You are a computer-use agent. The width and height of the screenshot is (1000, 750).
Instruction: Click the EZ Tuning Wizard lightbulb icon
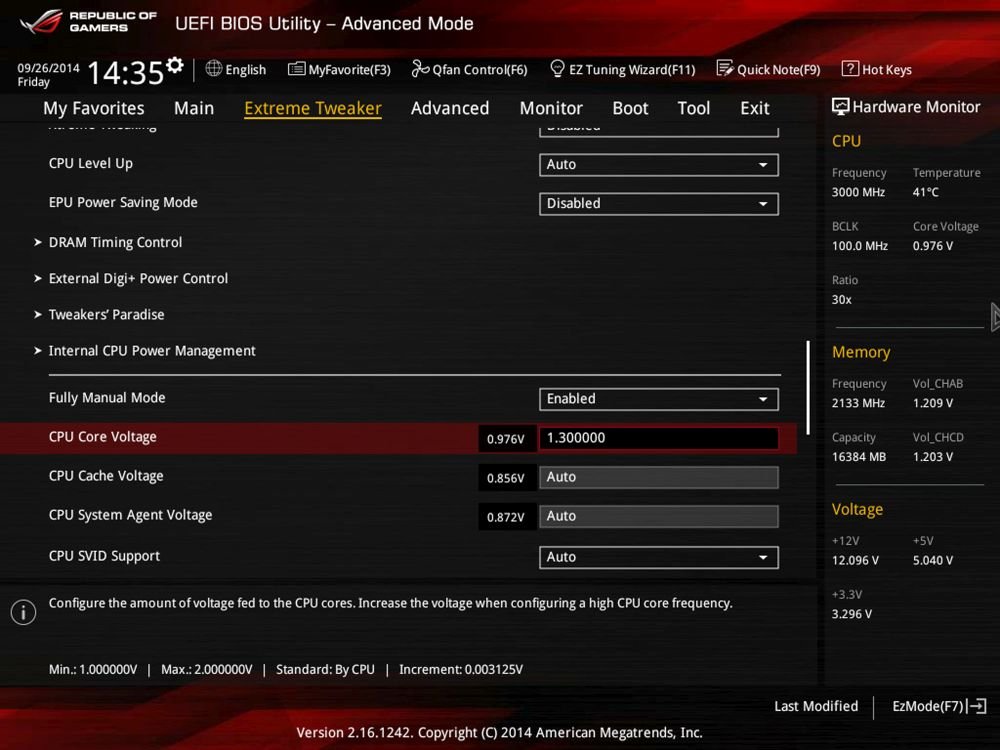tap(557, 68)
